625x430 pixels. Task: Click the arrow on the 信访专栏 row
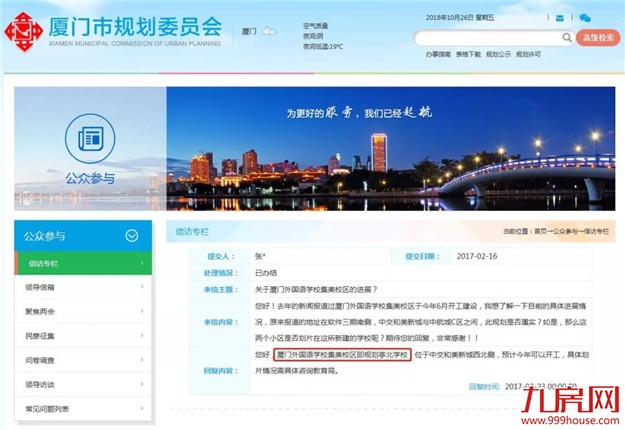click(142, 263)
